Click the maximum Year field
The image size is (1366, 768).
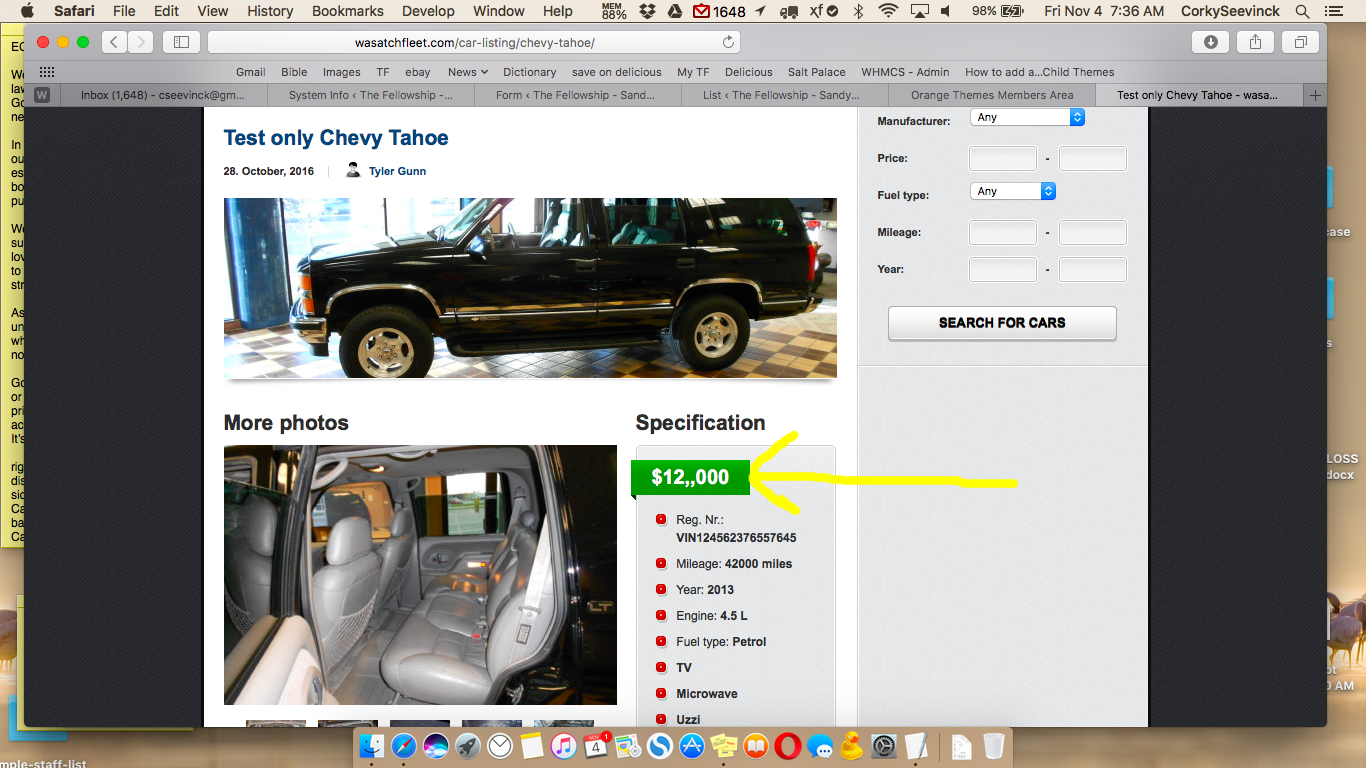click(1093, 269)
